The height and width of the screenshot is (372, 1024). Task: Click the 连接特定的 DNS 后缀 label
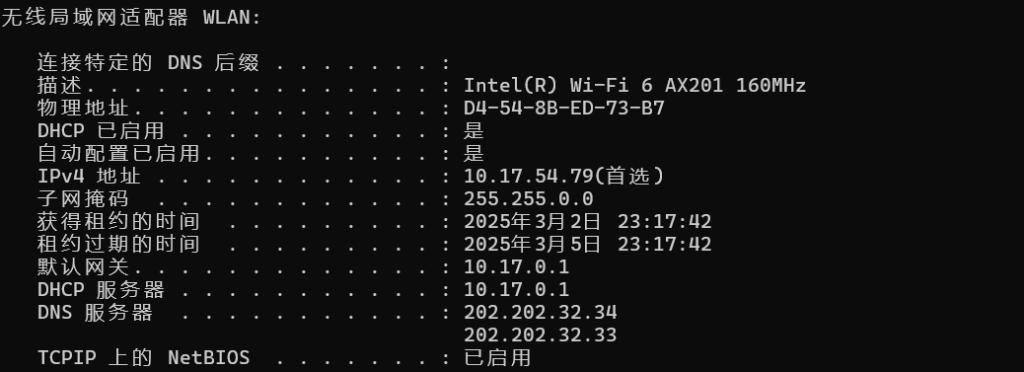[148, 63]
